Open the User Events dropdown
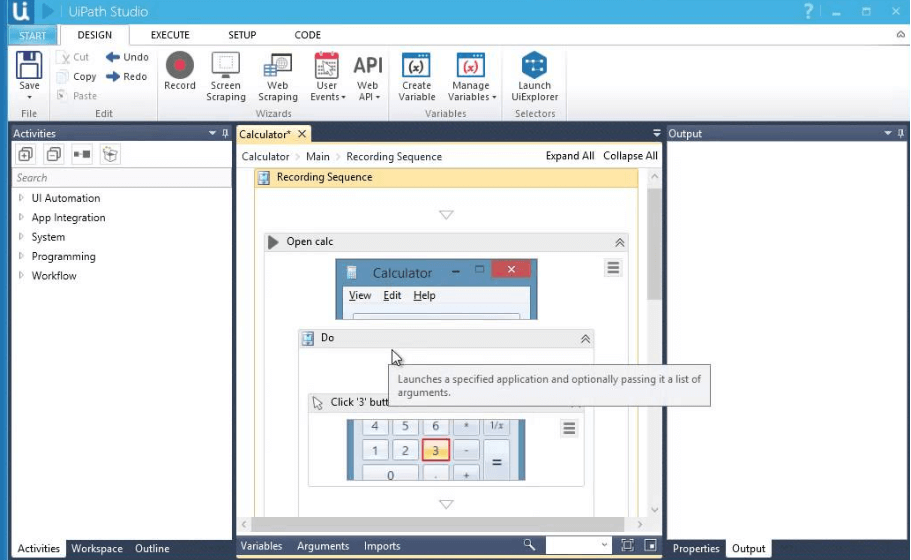The height and width of the screenshot is (560, 911). (327, 77)
